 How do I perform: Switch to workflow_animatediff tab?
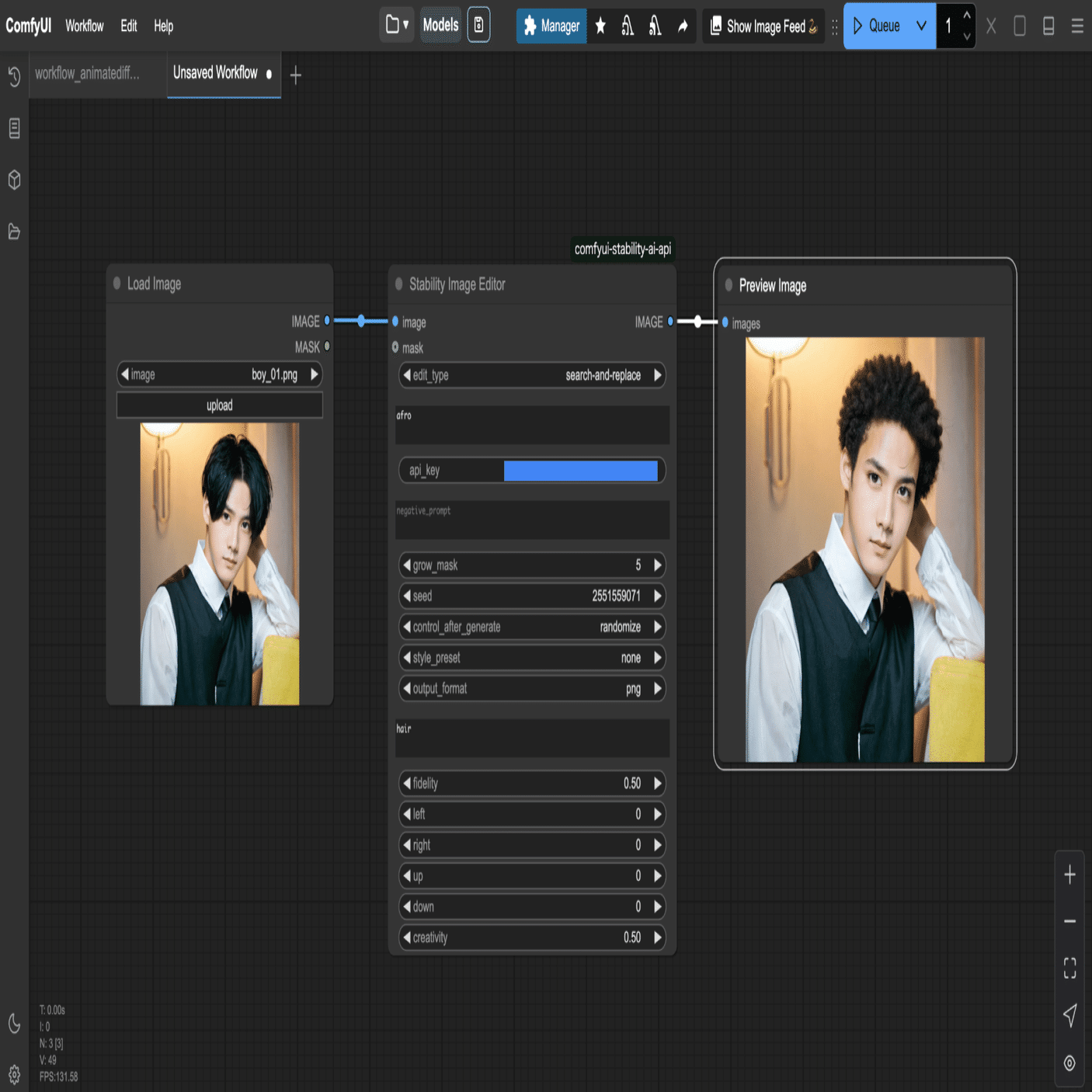click(x=88, y=74)
